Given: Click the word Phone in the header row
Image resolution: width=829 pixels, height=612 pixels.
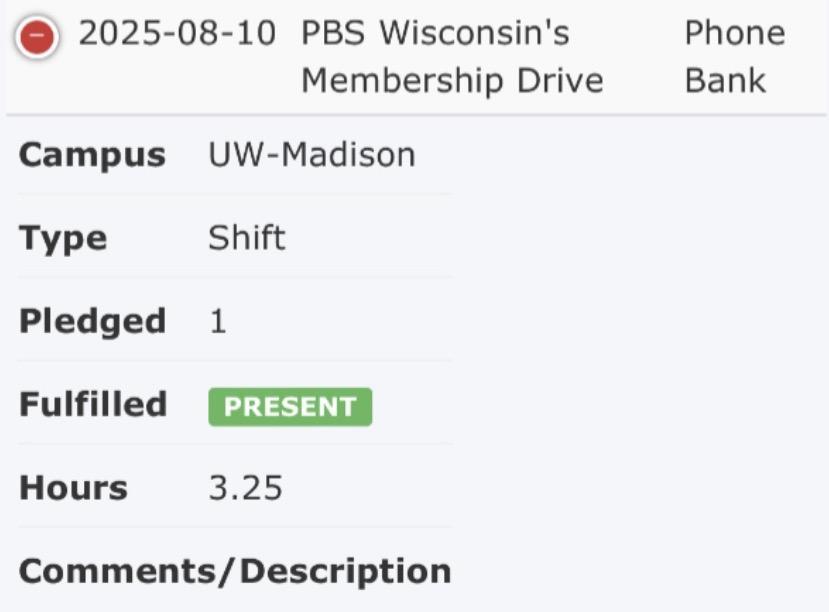Looking at the screenshot, I should pyautogui.click(x=734, y=35).
